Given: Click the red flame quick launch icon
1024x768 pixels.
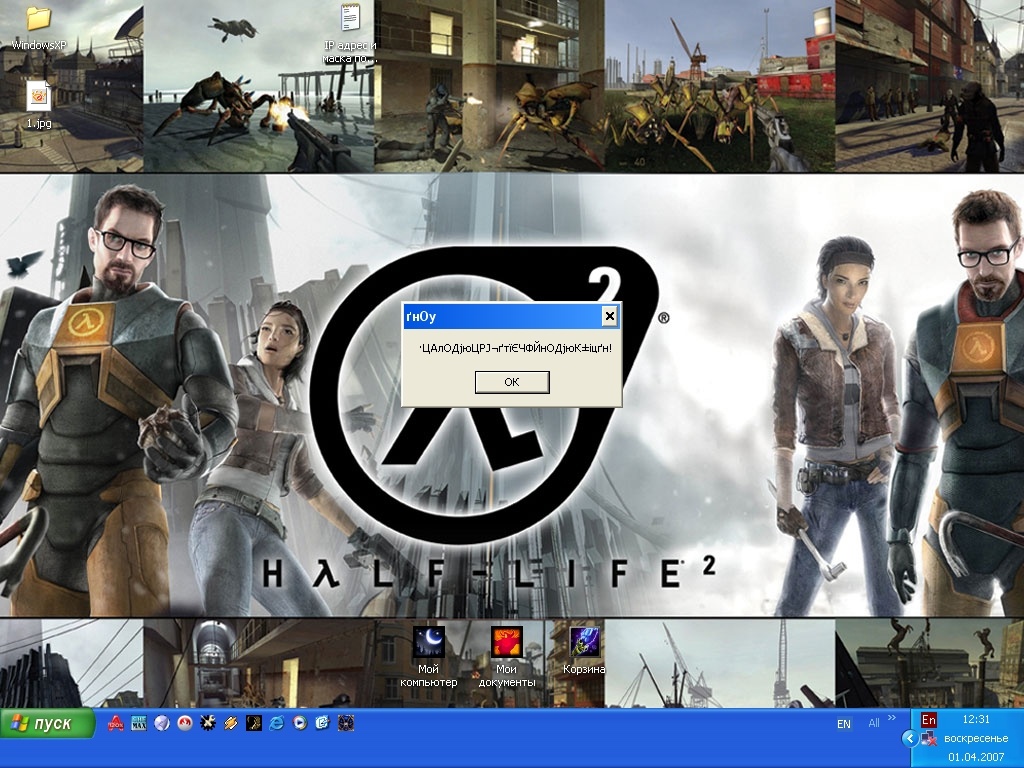Looking at the screenshot, I should [185, 723].
